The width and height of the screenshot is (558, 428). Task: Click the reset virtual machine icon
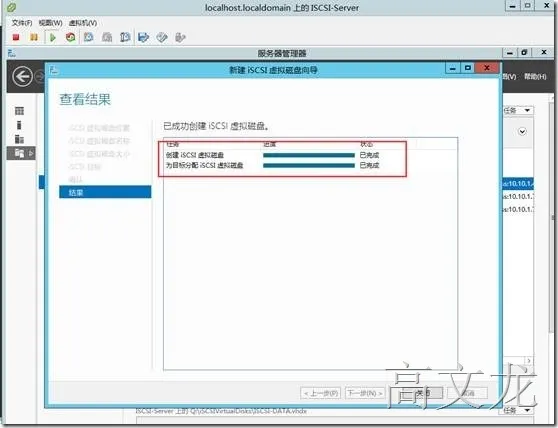coord(70,37)
